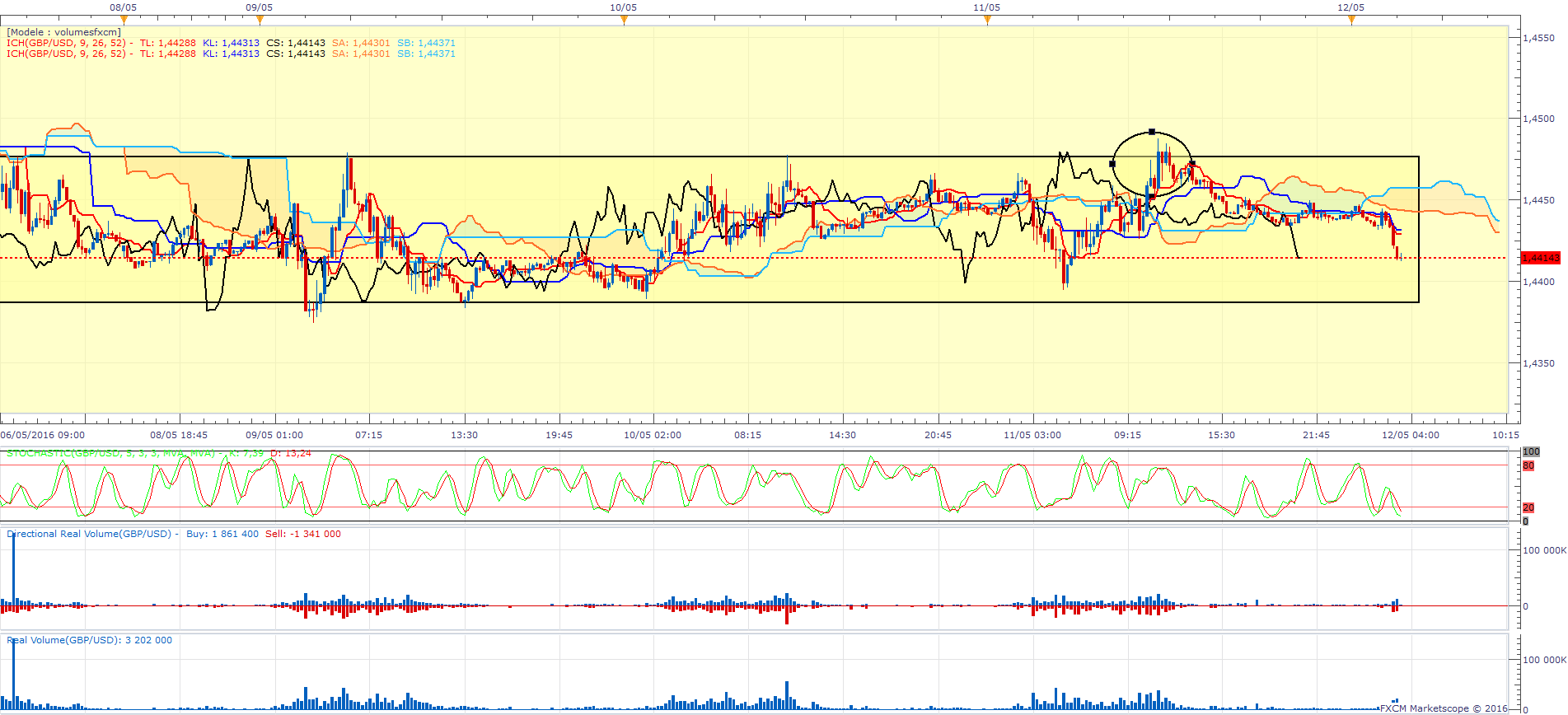Click the 07:15 time axis label
Image resolution: width=1568 pixels, height=715 pixels.
369,435
